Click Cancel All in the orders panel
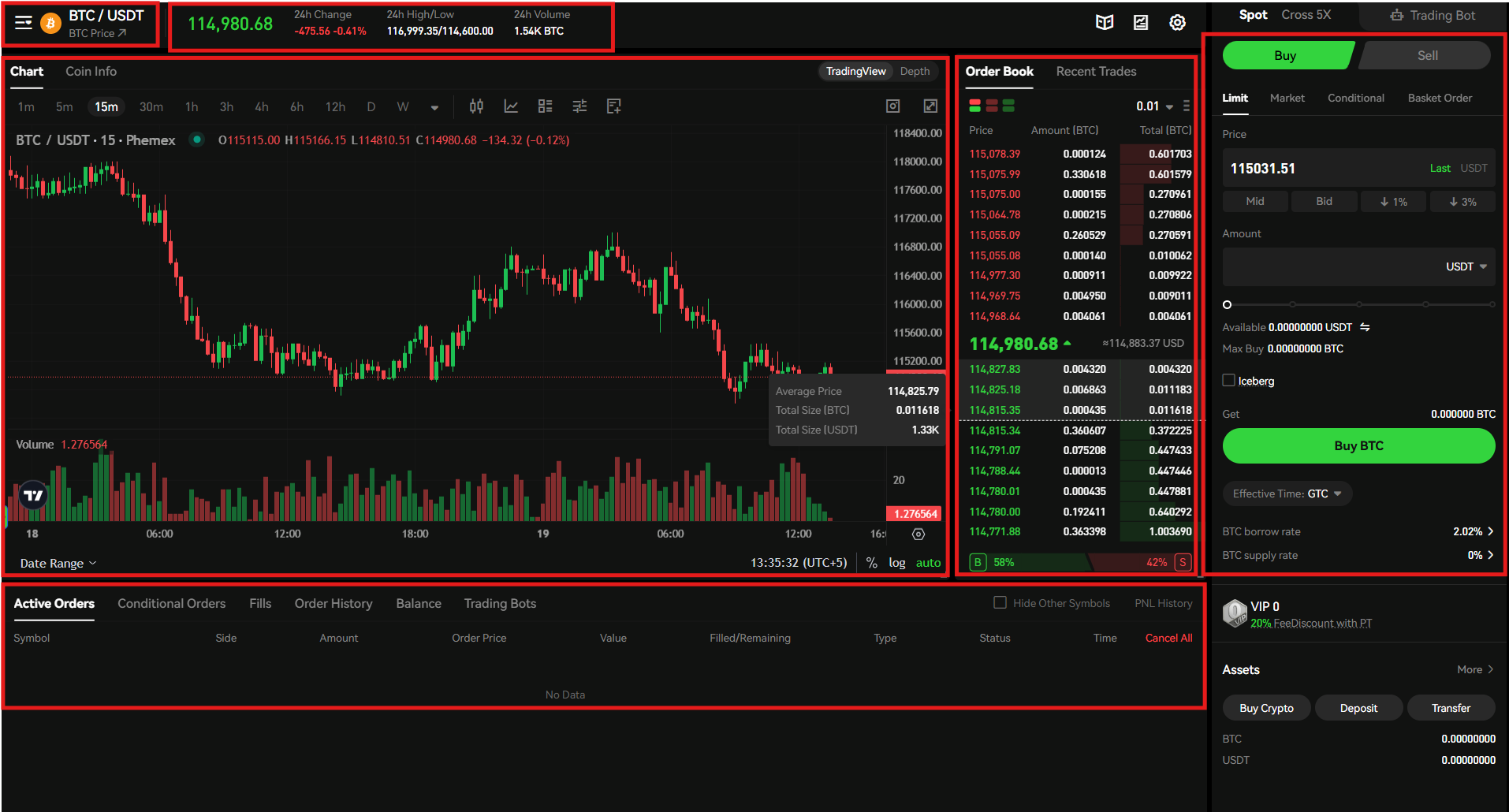 1168,638
